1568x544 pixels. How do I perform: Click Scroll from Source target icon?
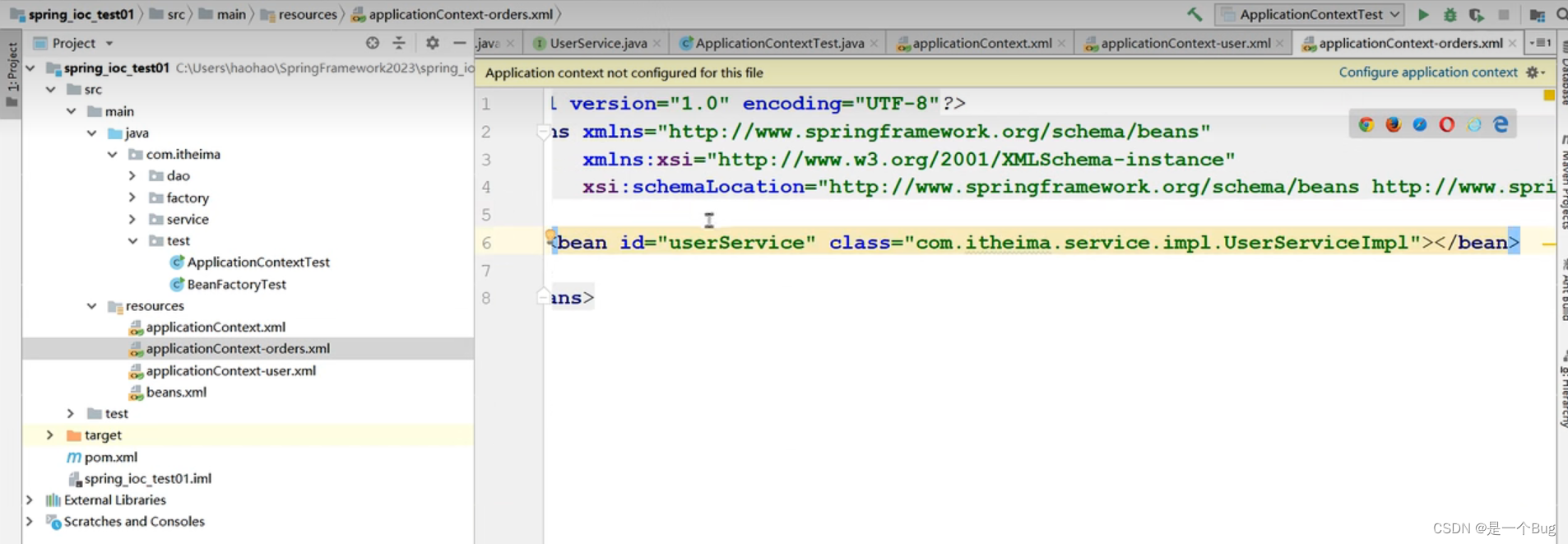[373, 43]
